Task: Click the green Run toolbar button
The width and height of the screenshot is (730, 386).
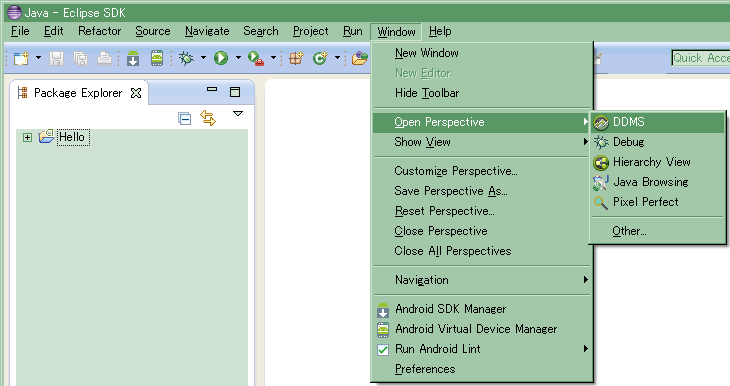Action: click(x=221, y=58)
